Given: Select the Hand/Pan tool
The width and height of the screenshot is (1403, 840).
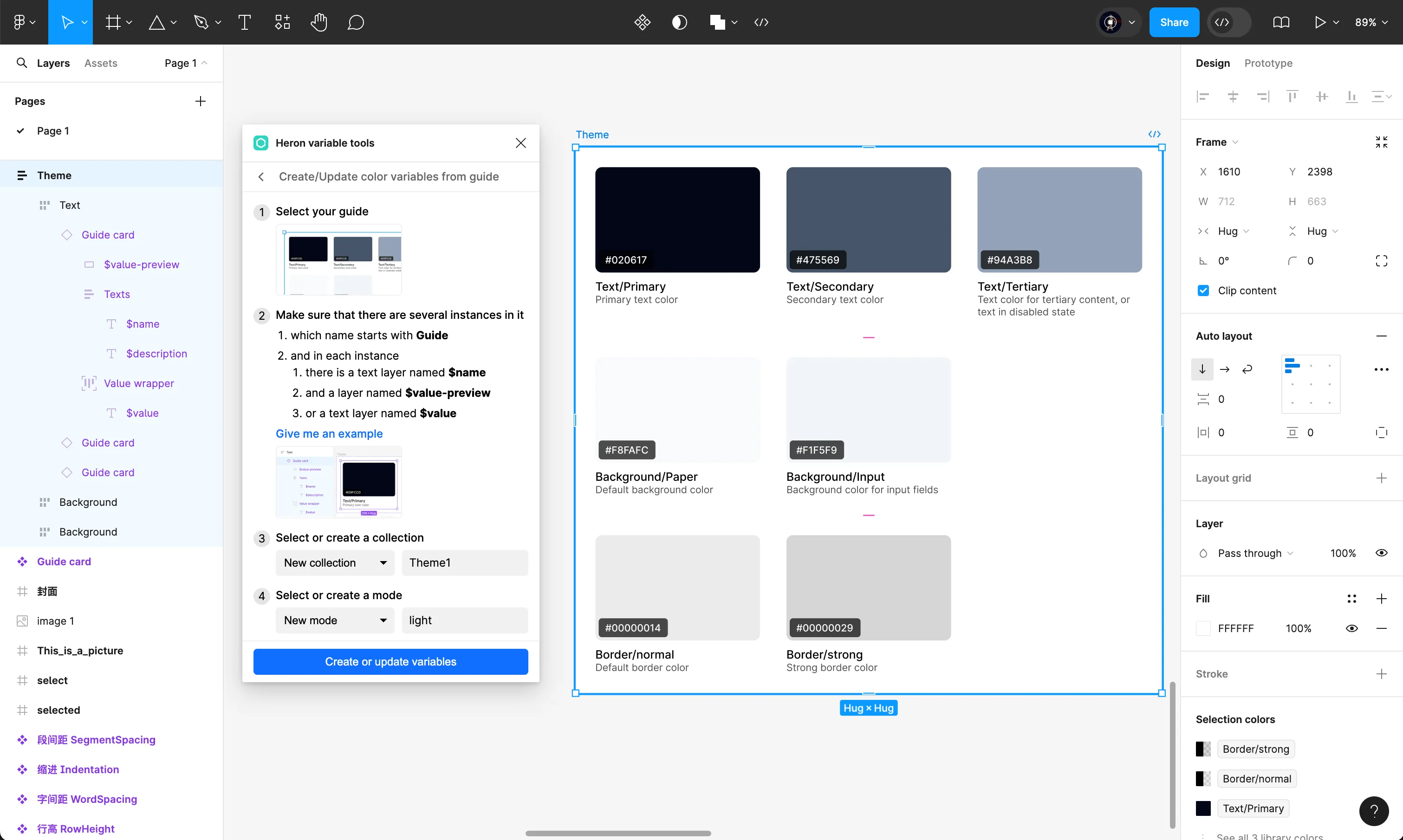Looking at the screenshot, I should 318,22.
